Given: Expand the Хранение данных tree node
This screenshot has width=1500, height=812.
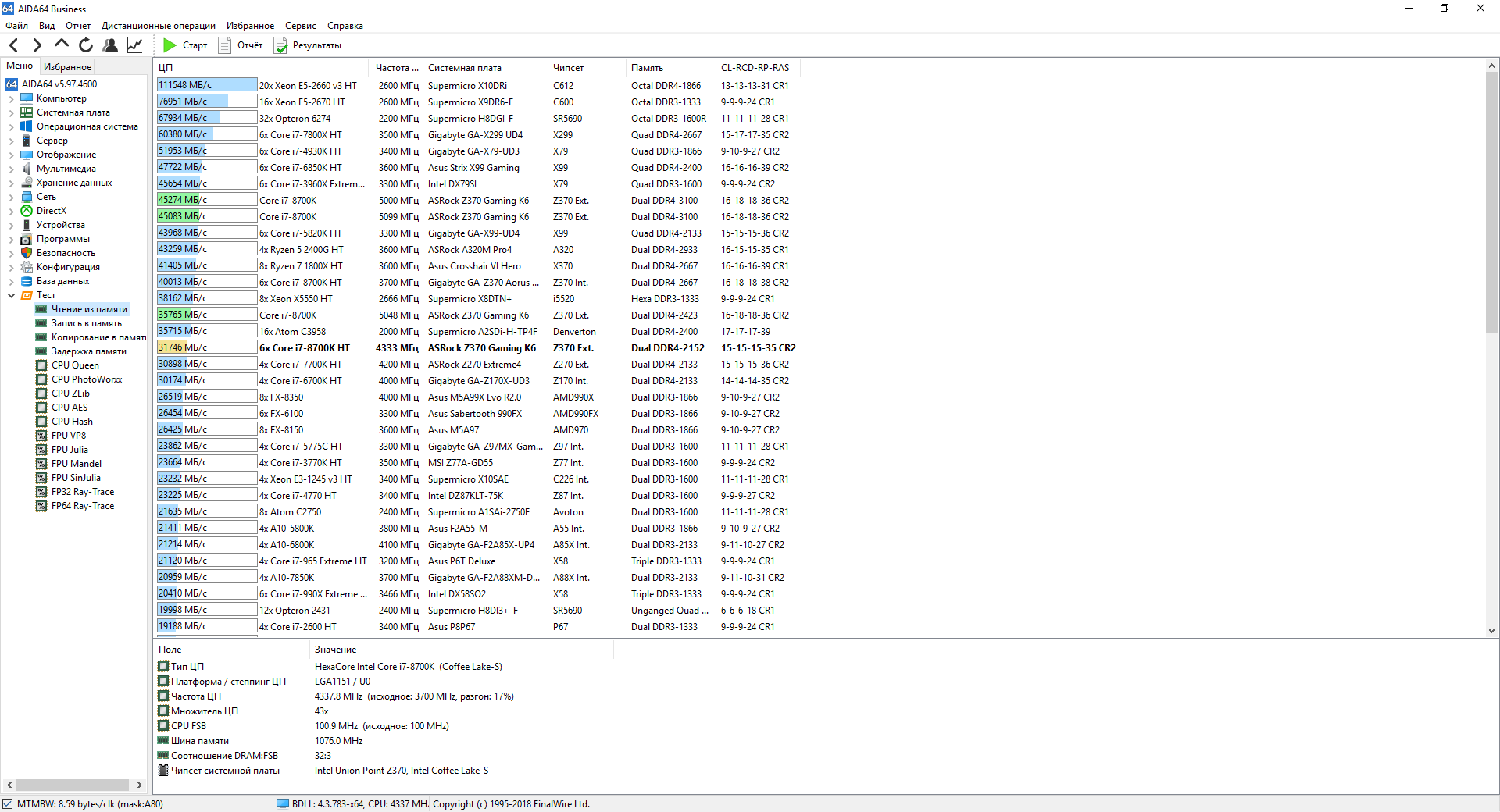Looking at the screenshot, I should pos(11,183).
